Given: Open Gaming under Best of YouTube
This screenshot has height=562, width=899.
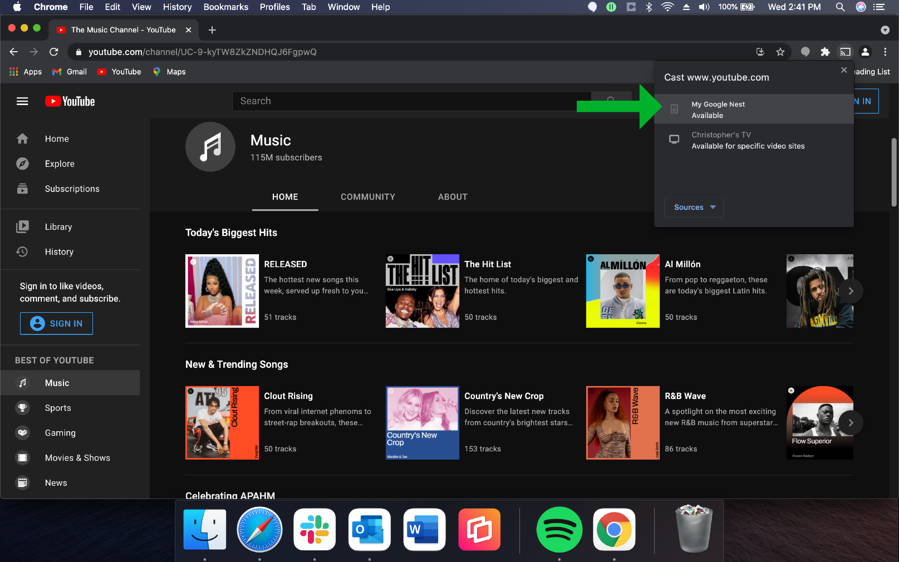Looking at the screenshot, I should [70, 433].
